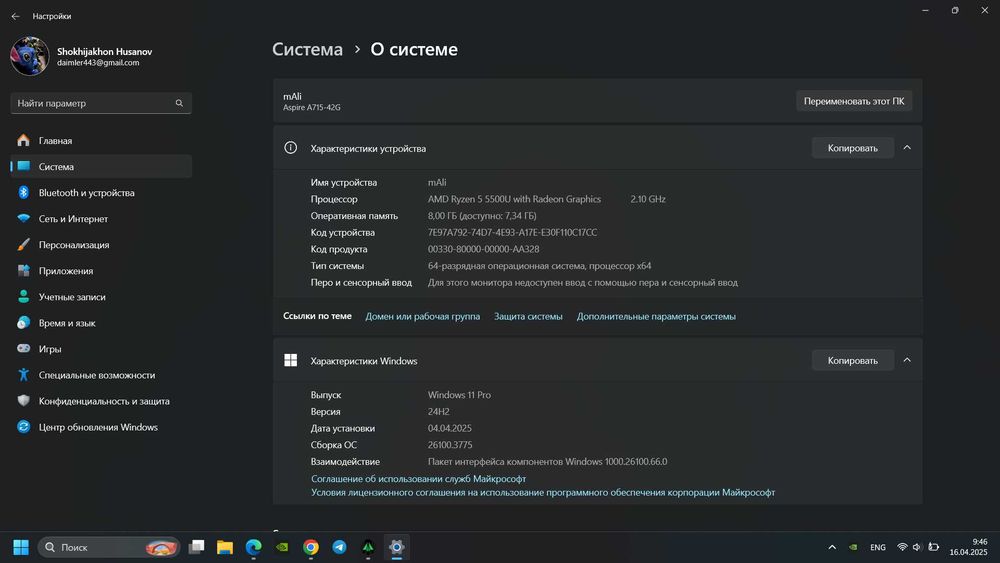1000x563 pixels.
Task: Open File Explorer from the taskbar
Action: point(224,547)
